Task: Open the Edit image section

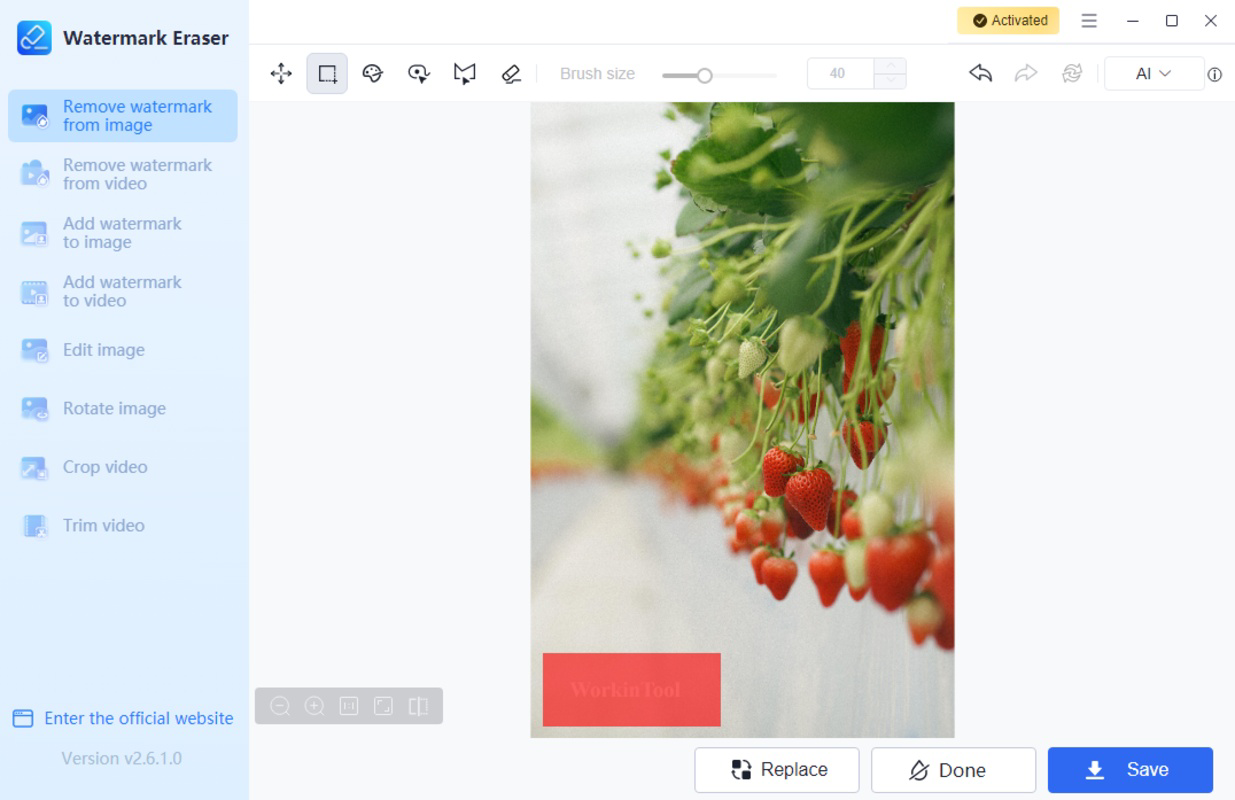Action: tap(122, 350)
